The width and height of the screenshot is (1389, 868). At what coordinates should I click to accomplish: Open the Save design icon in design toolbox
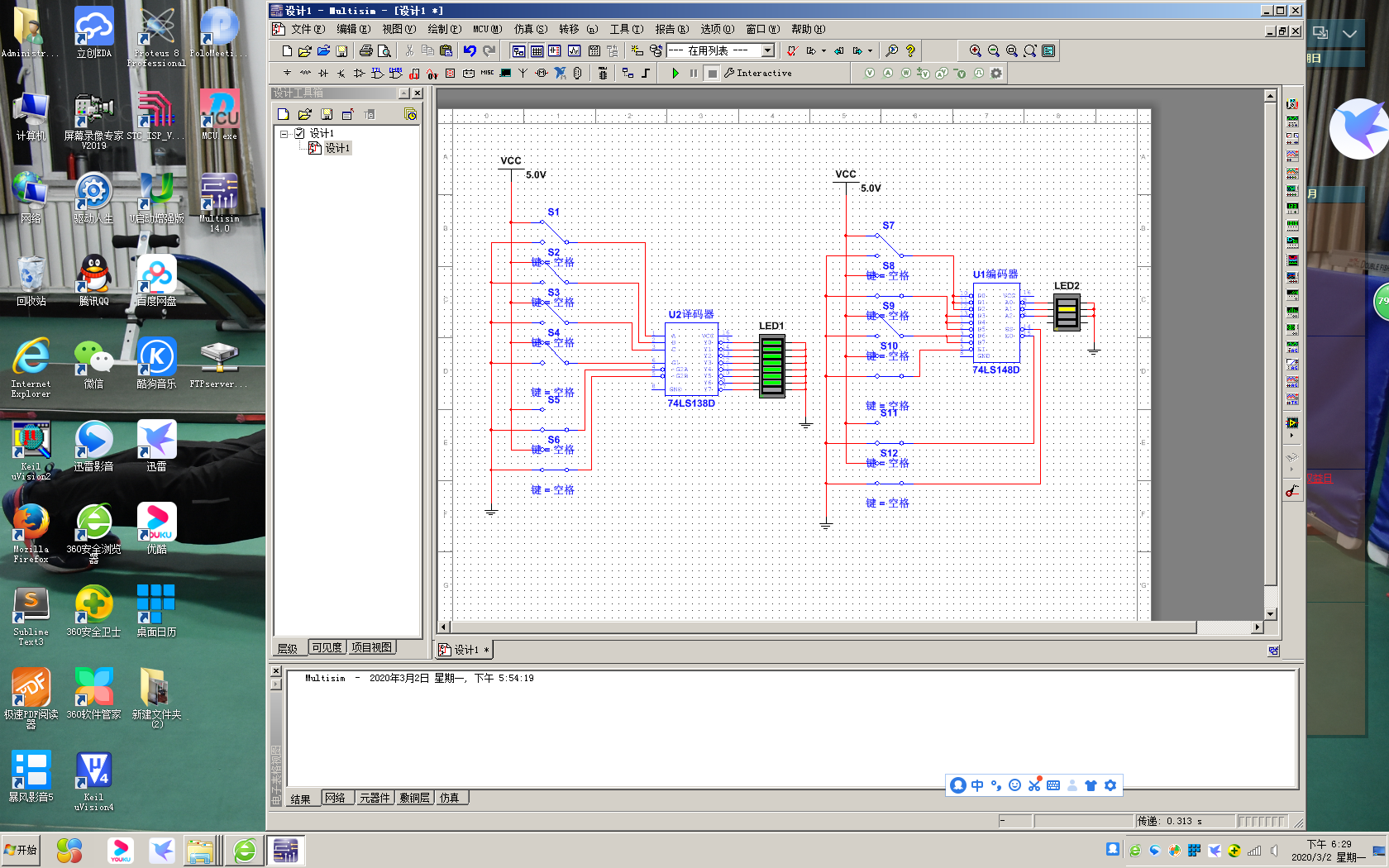(x=325, y=114)
